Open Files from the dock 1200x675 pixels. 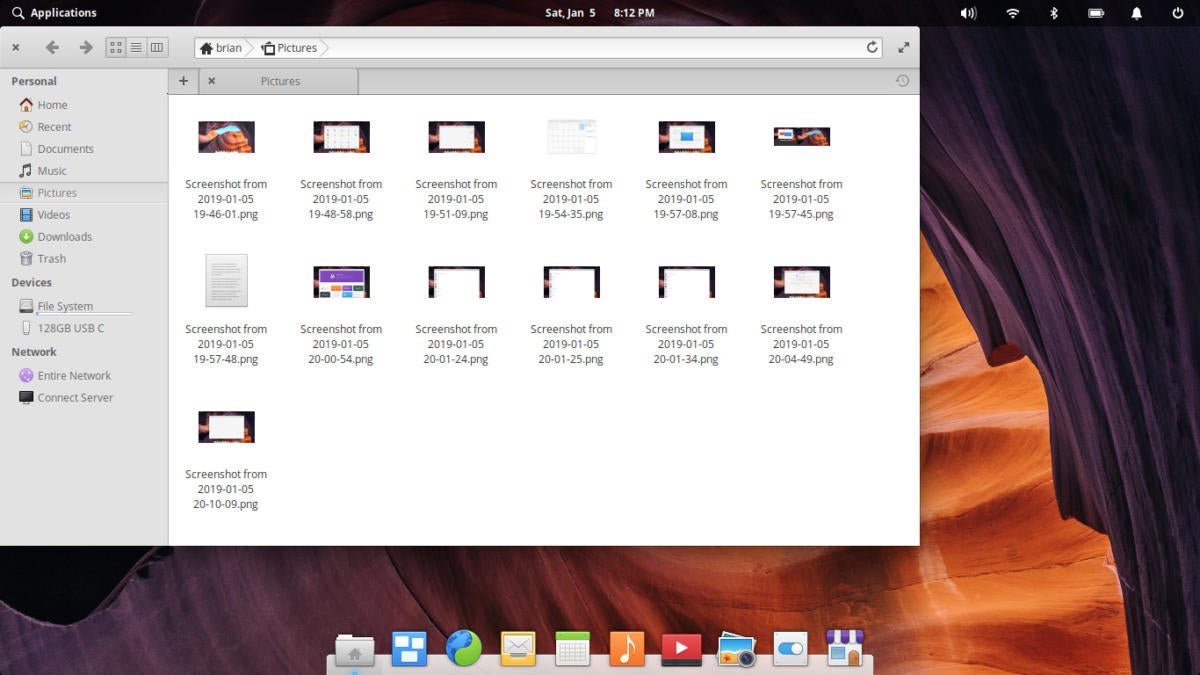[354, 649]
